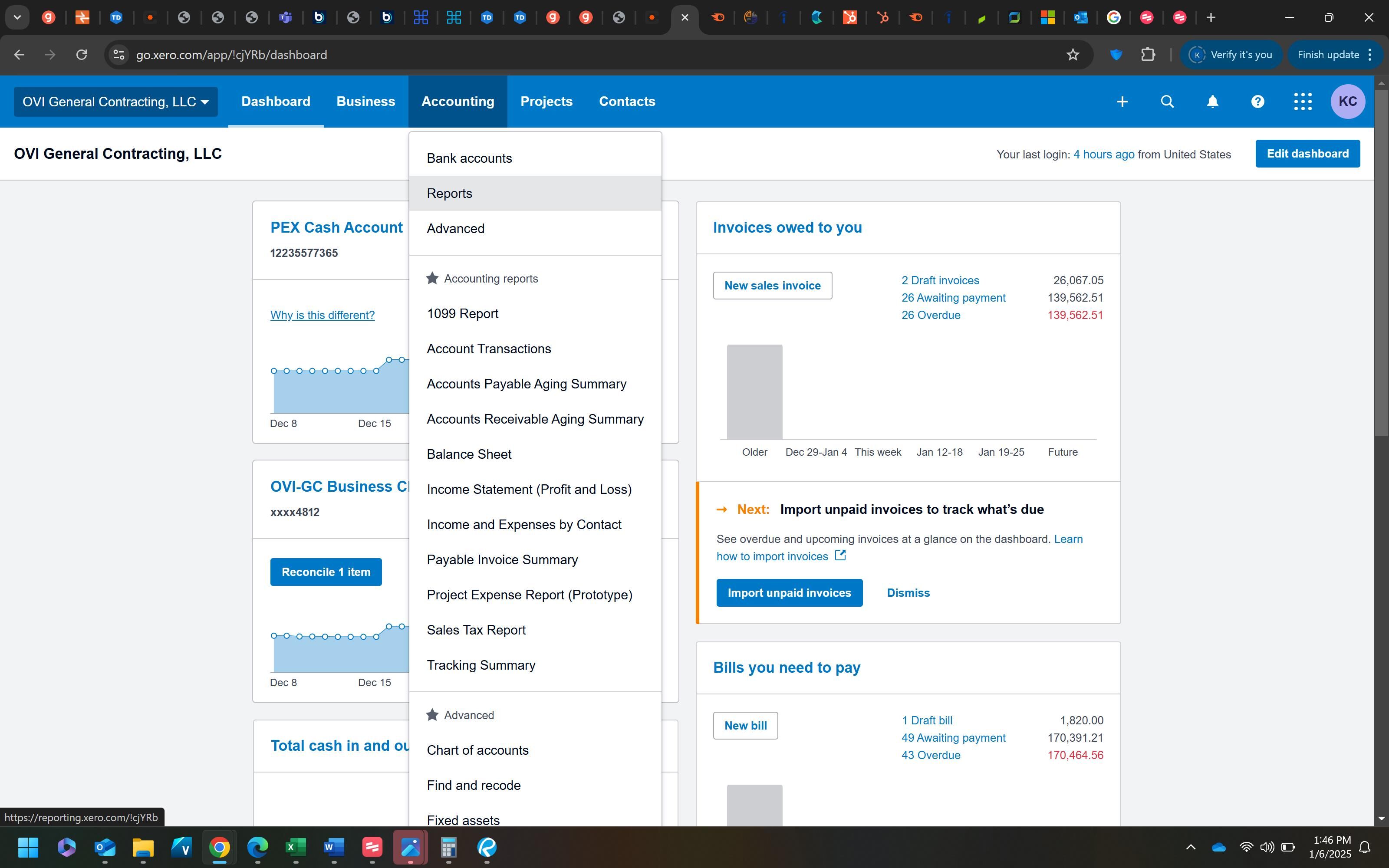Click the bookmark star in address bar
1389x868 pixels.
click(1073, 55)
